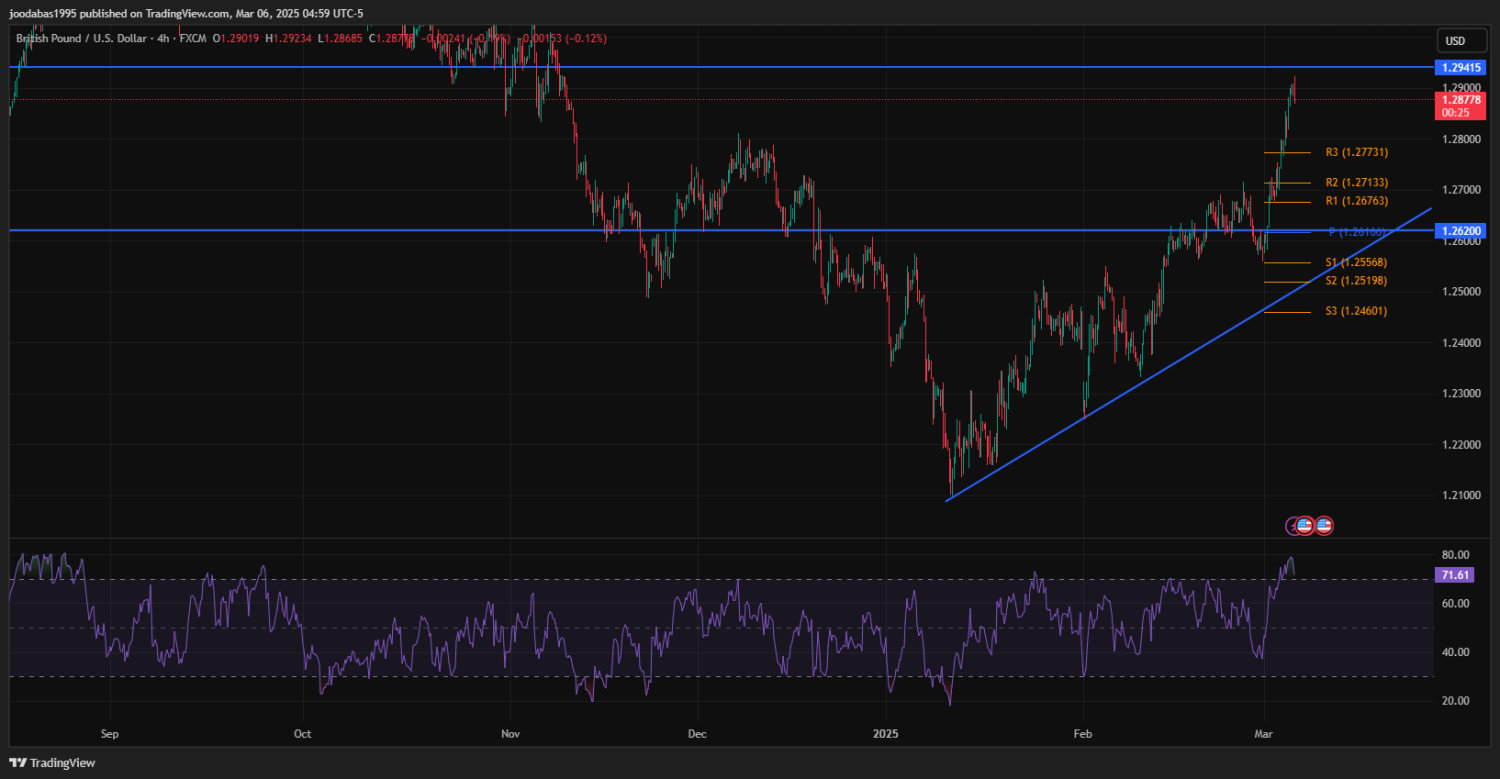Screen dimensions: 1500x779
Task: Select the R3 (1.27731) pivot label
Action: click(x=1356, y=153)
